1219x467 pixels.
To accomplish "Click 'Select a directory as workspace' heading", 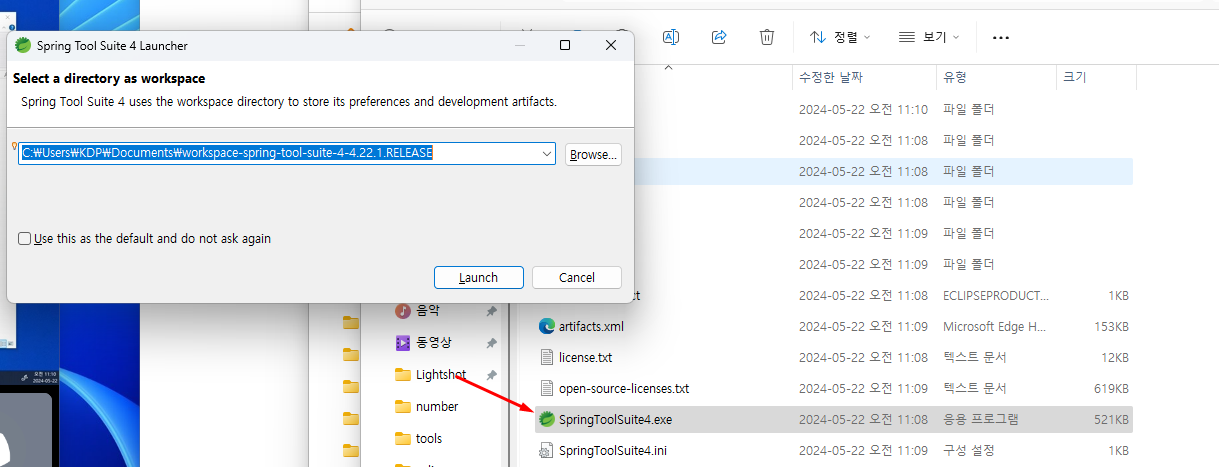I will point(109,78).
